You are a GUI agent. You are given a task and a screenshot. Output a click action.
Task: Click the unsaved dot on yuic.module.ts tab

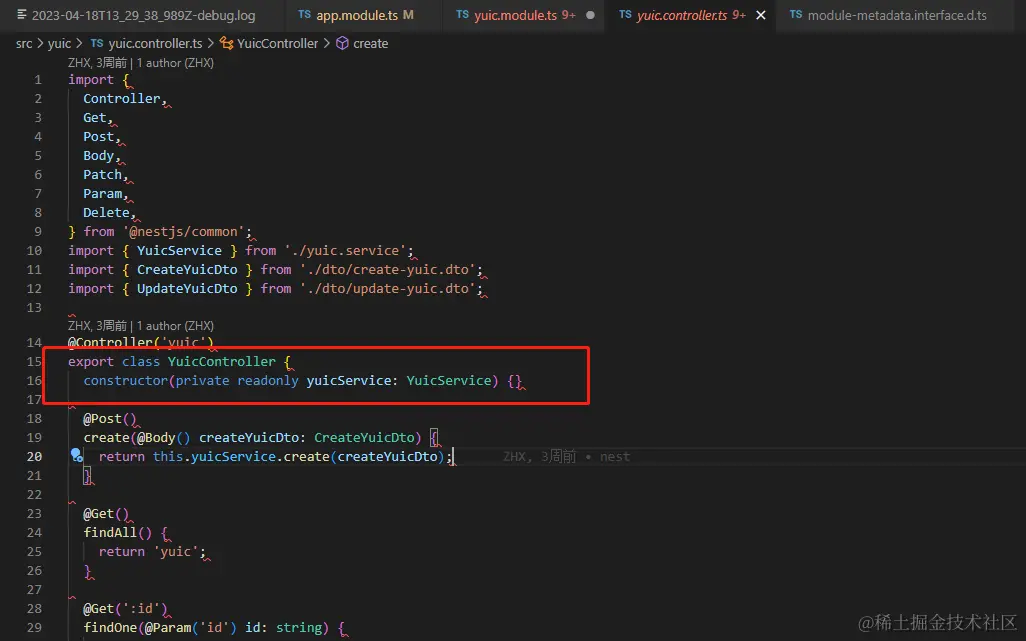tap(590, 15)
